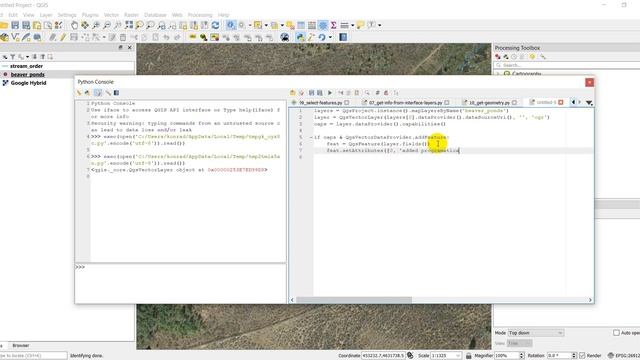Image resolution: width=640 pixels, height=360 pixels.
Task: Toggle the Show Editor icon in console
Action: (x=98, y=93)
